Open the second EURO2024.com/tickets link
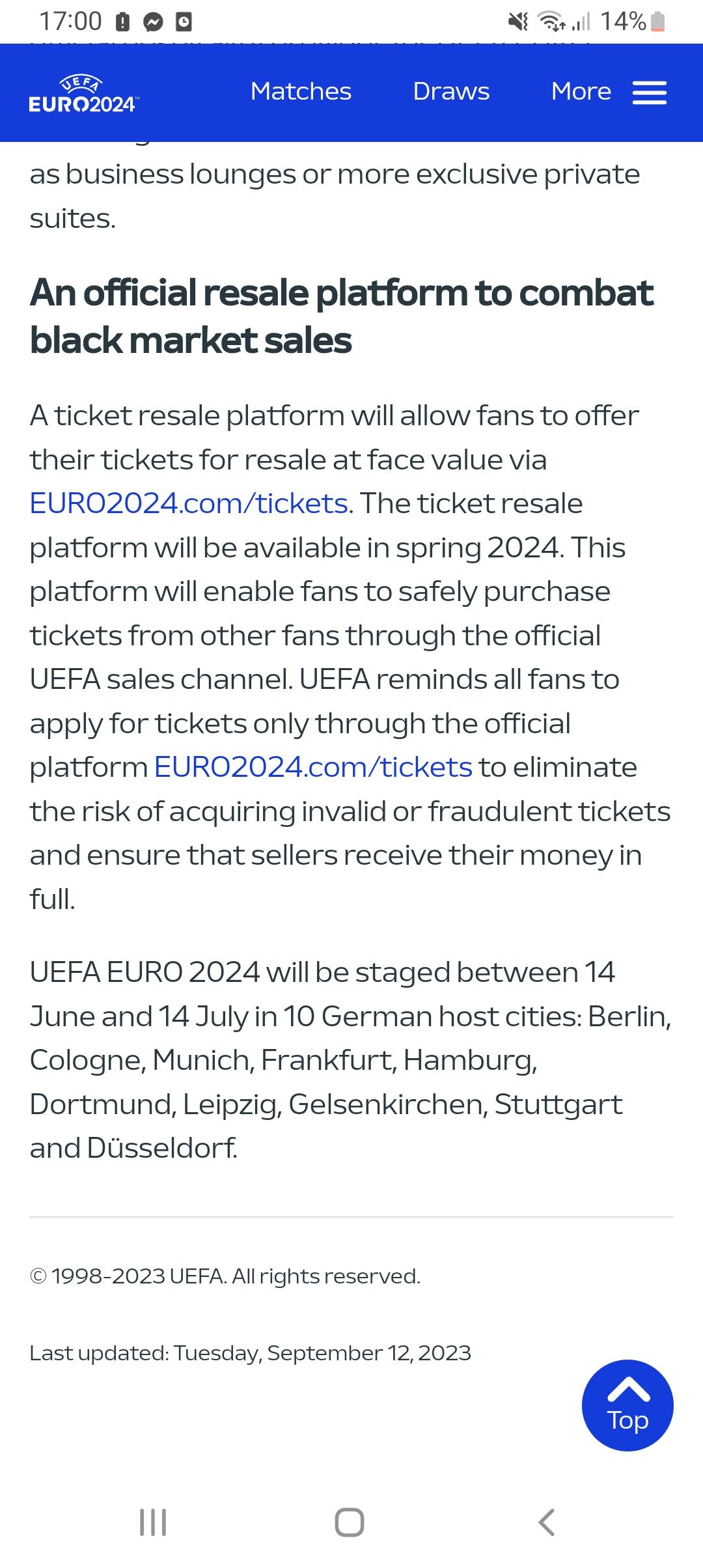Image resolution: width=703 pixels, height=1568 pixels. 312,766
